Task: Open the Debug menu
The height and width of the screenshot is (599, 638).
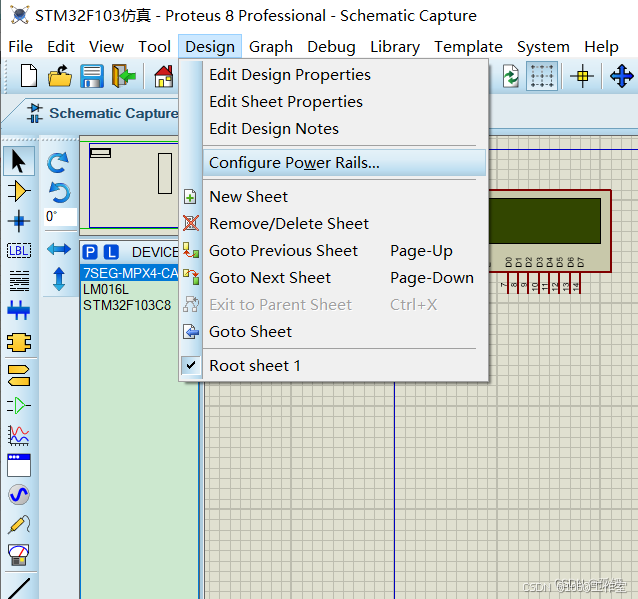Action: pos(331,47)
